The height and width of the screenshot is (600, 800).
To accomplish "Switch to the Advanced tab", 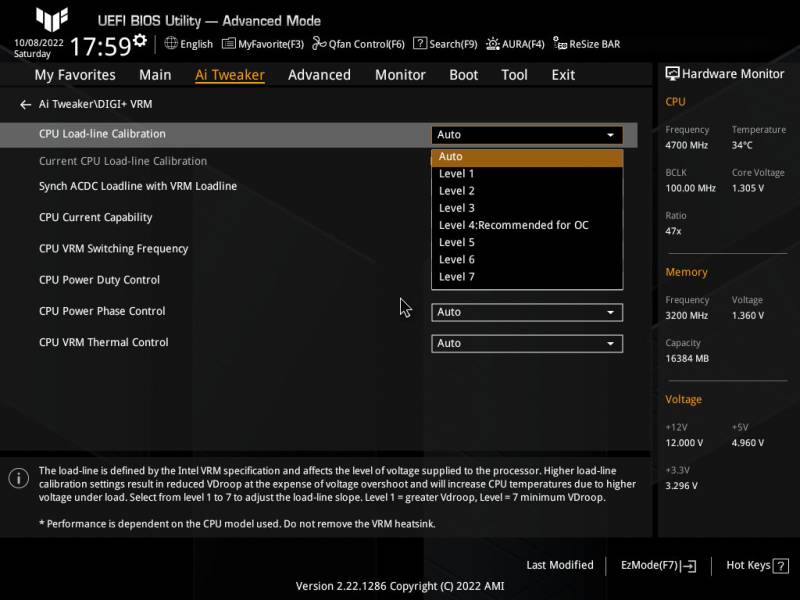I will point(319,75).
